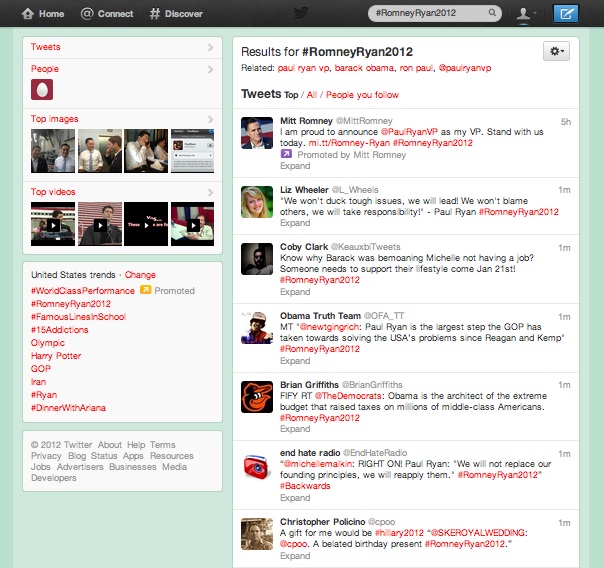Click the egg avatar under People
The width and height of the screenshot is (604, 568).
(42, 90)
